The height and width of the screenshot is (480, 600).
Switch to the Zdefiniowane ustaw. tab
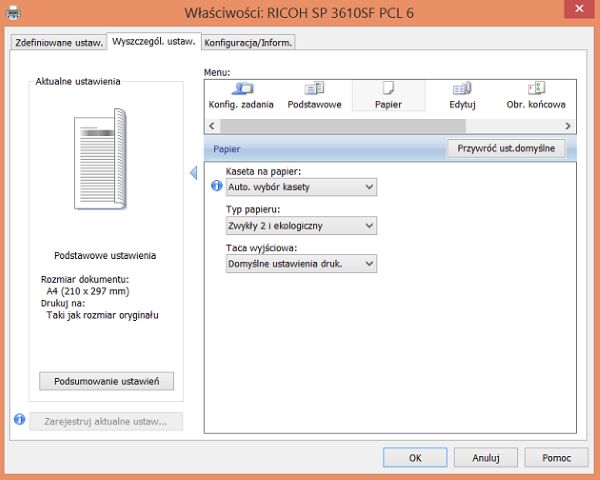[x=59, y=42]
